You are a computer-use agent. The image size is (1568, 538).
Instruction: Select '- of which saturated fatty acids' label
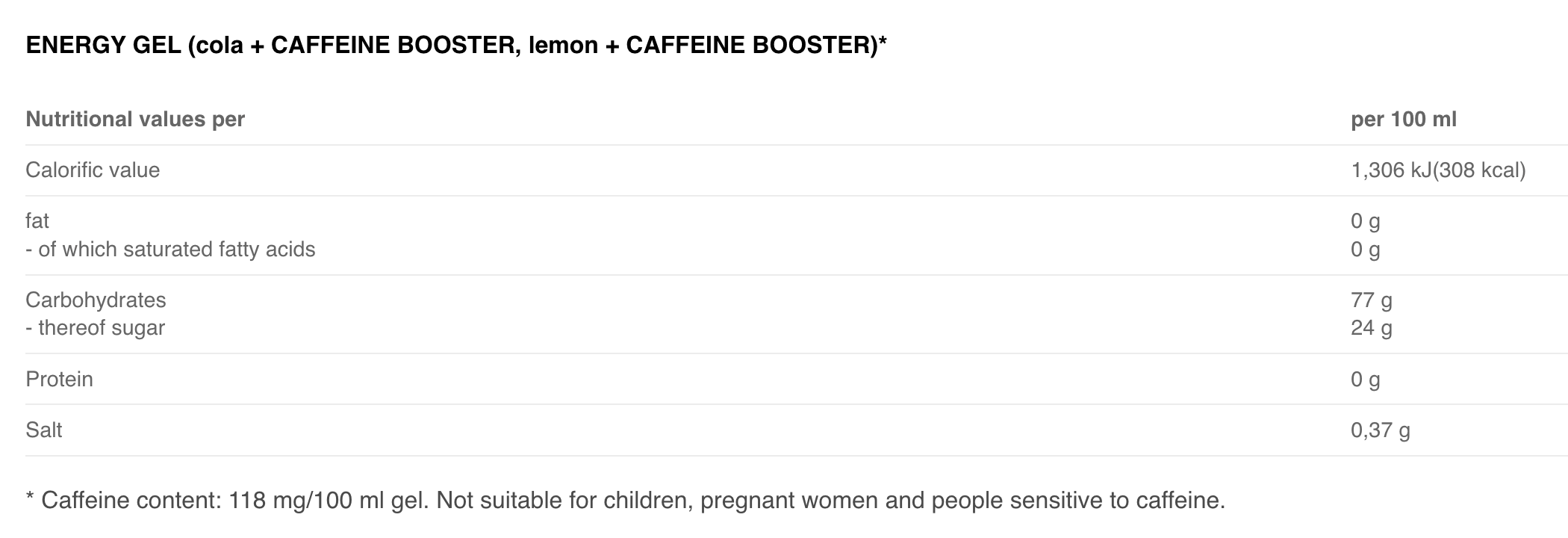tap(170, 250)
